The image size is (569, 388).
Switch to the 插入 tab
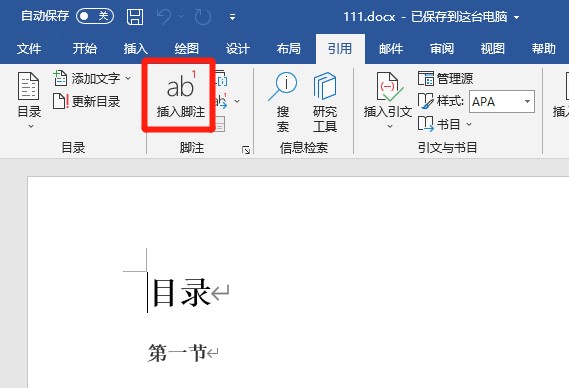[x=135, y=48]
